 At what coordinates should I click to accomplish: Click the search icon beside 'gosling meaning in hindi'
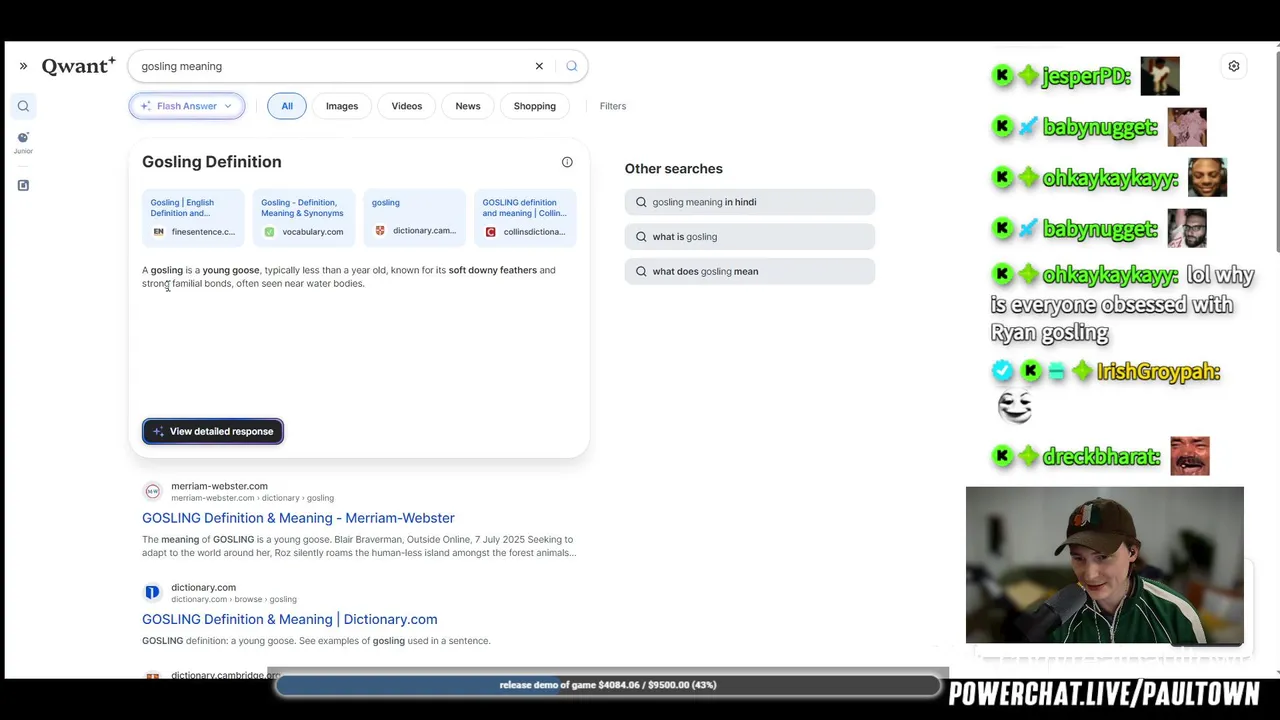click(641, 202)
